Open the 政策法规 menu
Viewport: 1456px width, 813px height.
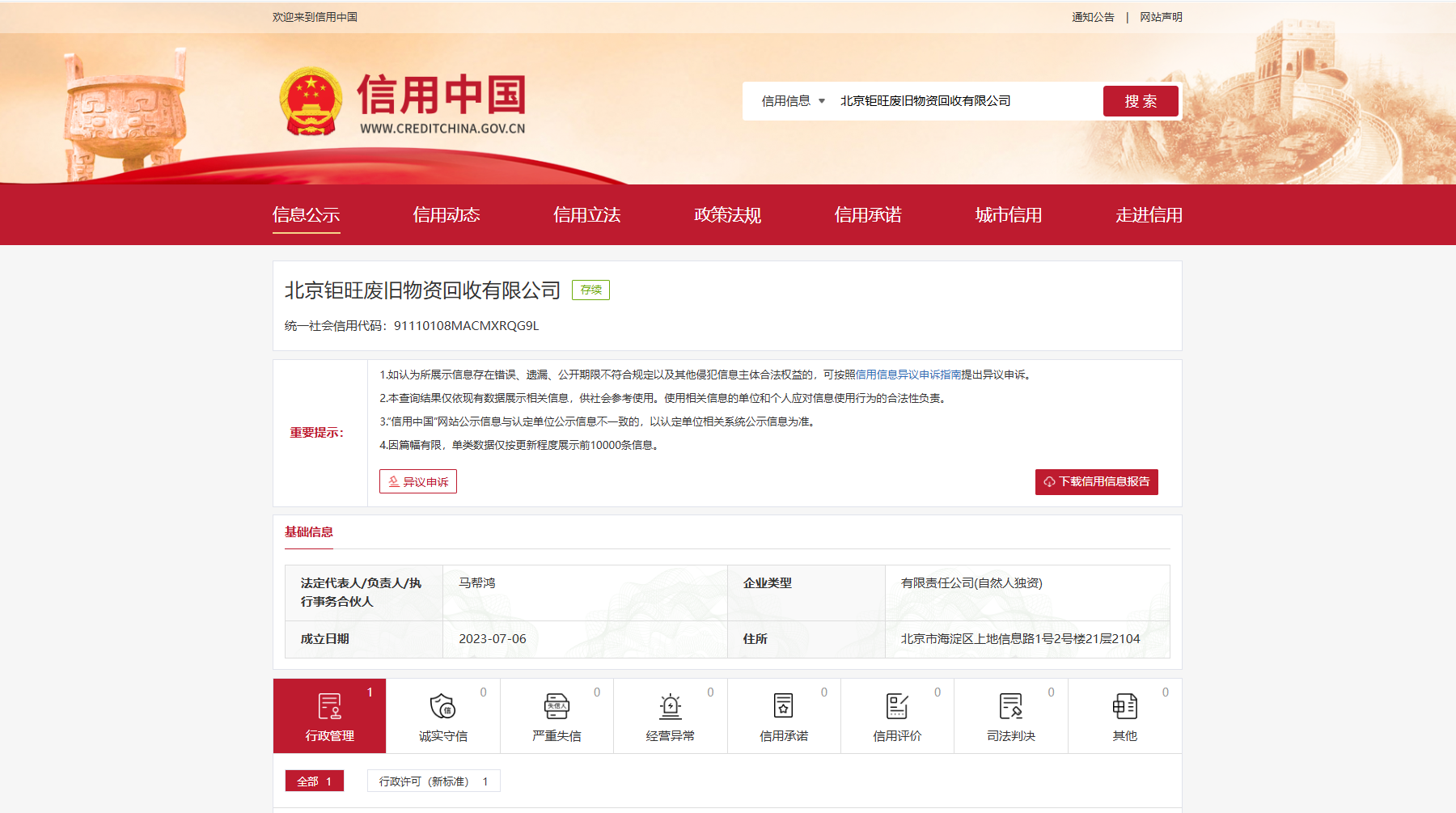coord(728,215)
